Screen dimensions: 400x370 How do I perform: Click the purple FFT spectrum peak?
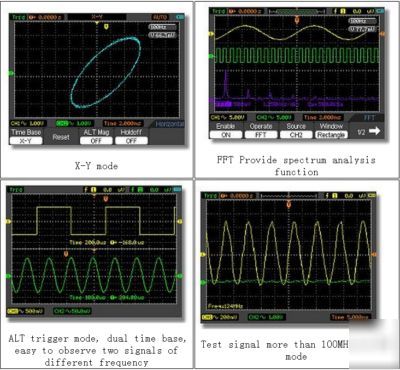226,84
